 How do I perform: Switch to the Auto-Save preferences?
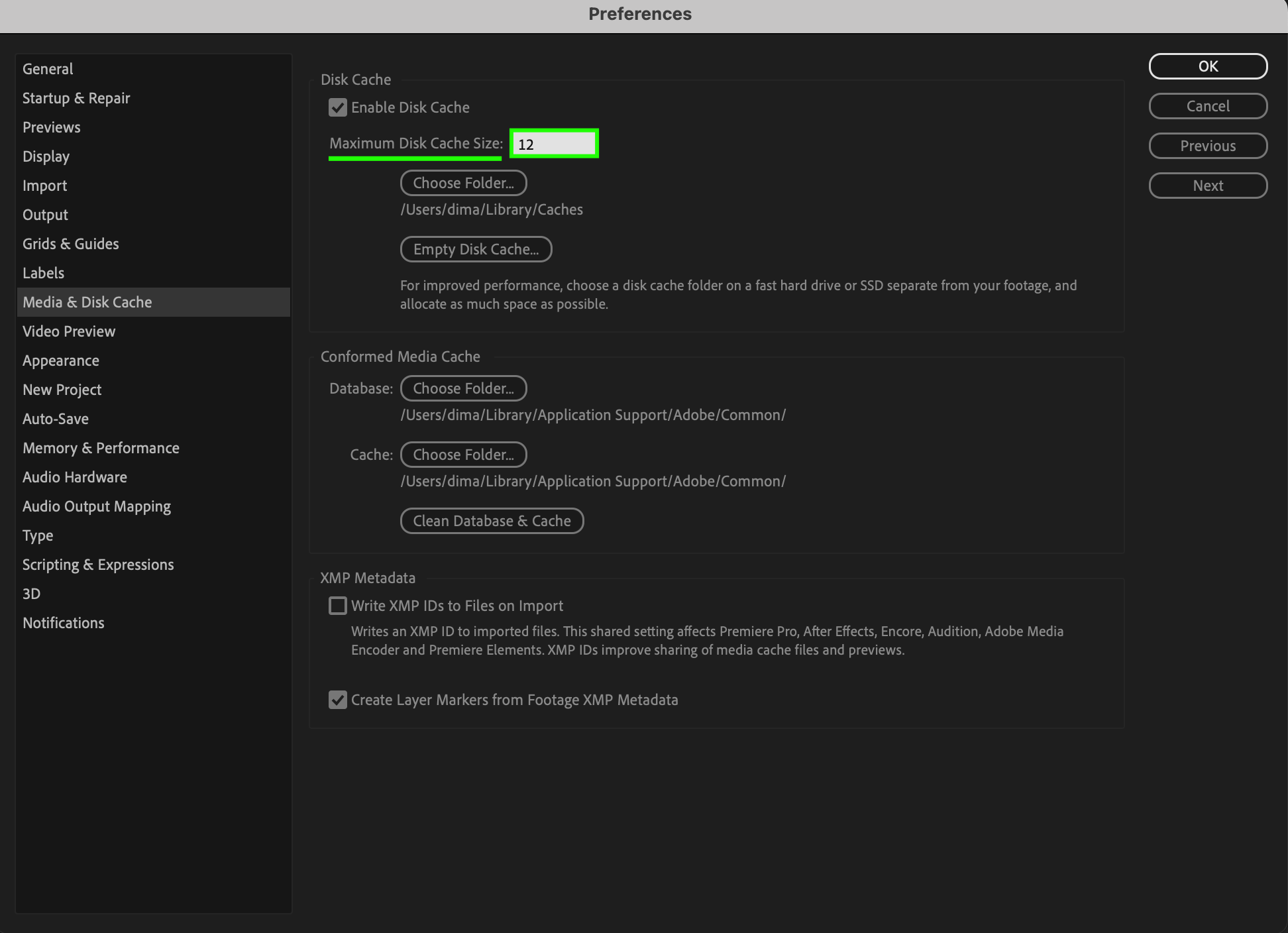coord(56,419)
